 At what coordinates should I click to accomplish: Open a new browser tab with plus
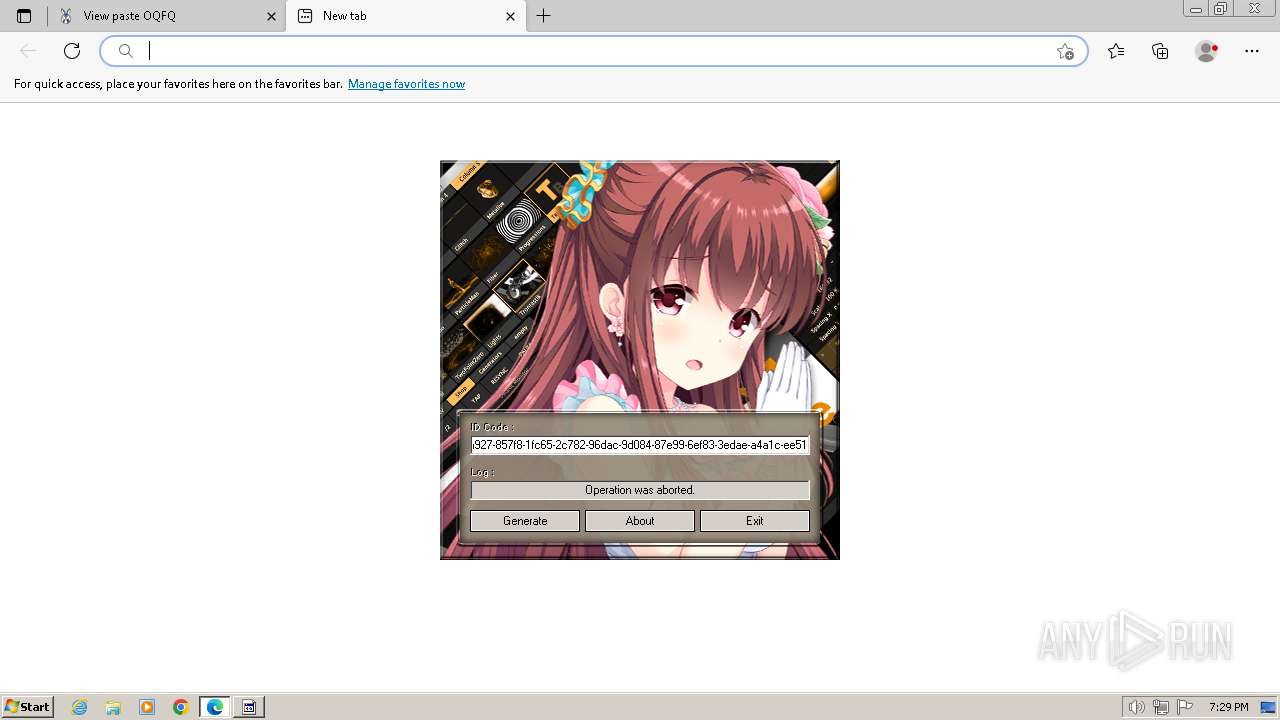[x=543, y=16]
